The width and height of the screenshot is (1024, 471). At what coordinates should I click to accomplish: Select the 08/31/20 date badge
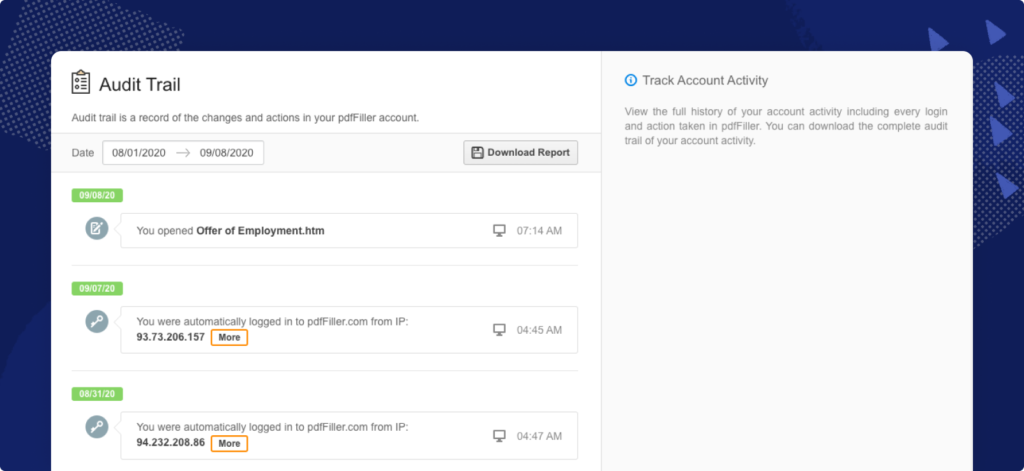[x=97, y=394]
